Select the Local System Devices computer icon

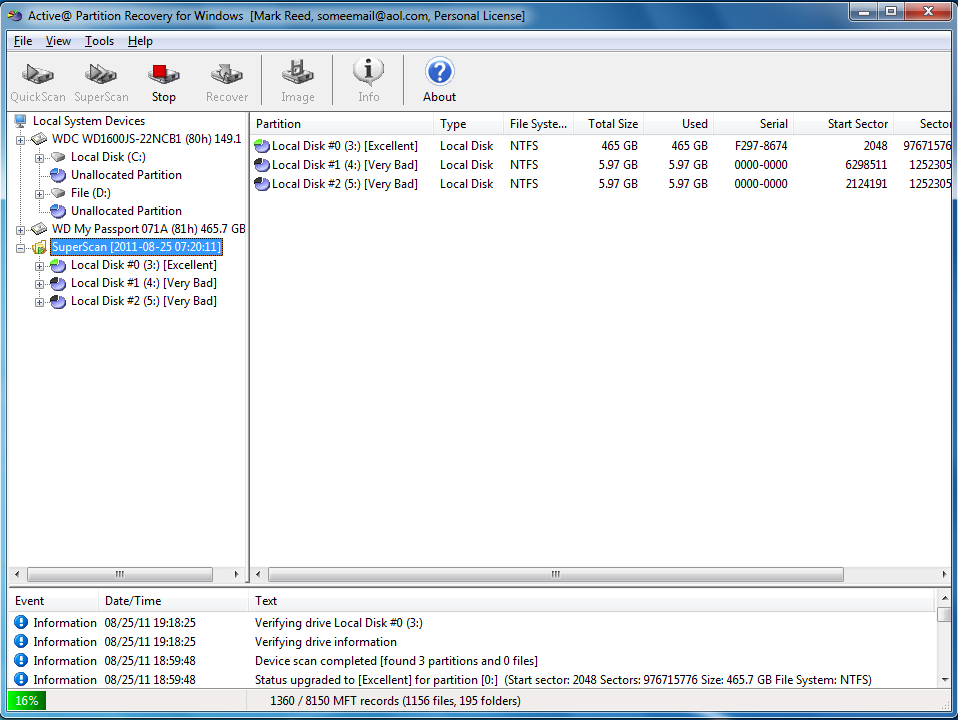[20, 121]
